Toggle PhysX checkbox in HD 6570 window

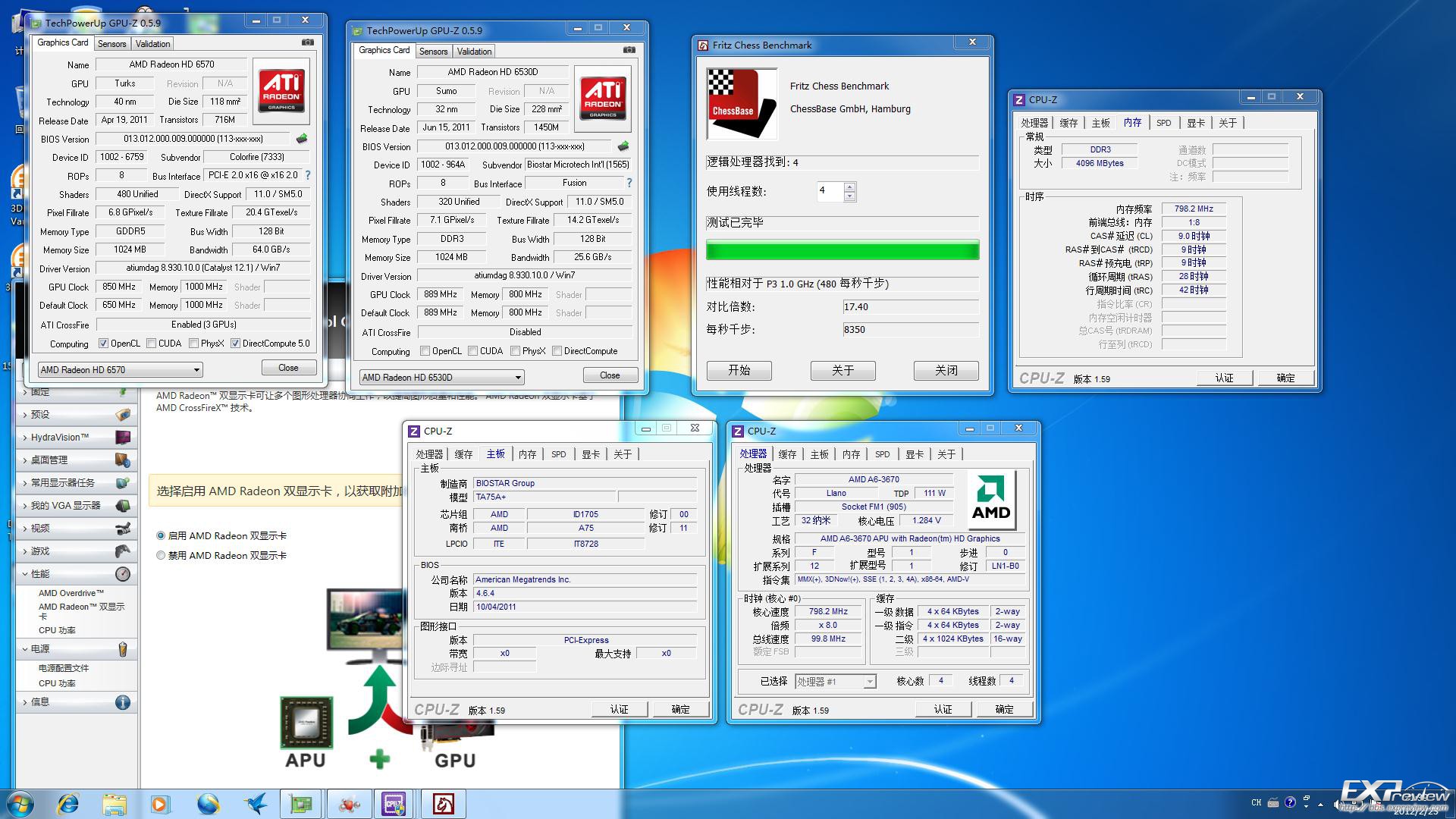point(194,344)
